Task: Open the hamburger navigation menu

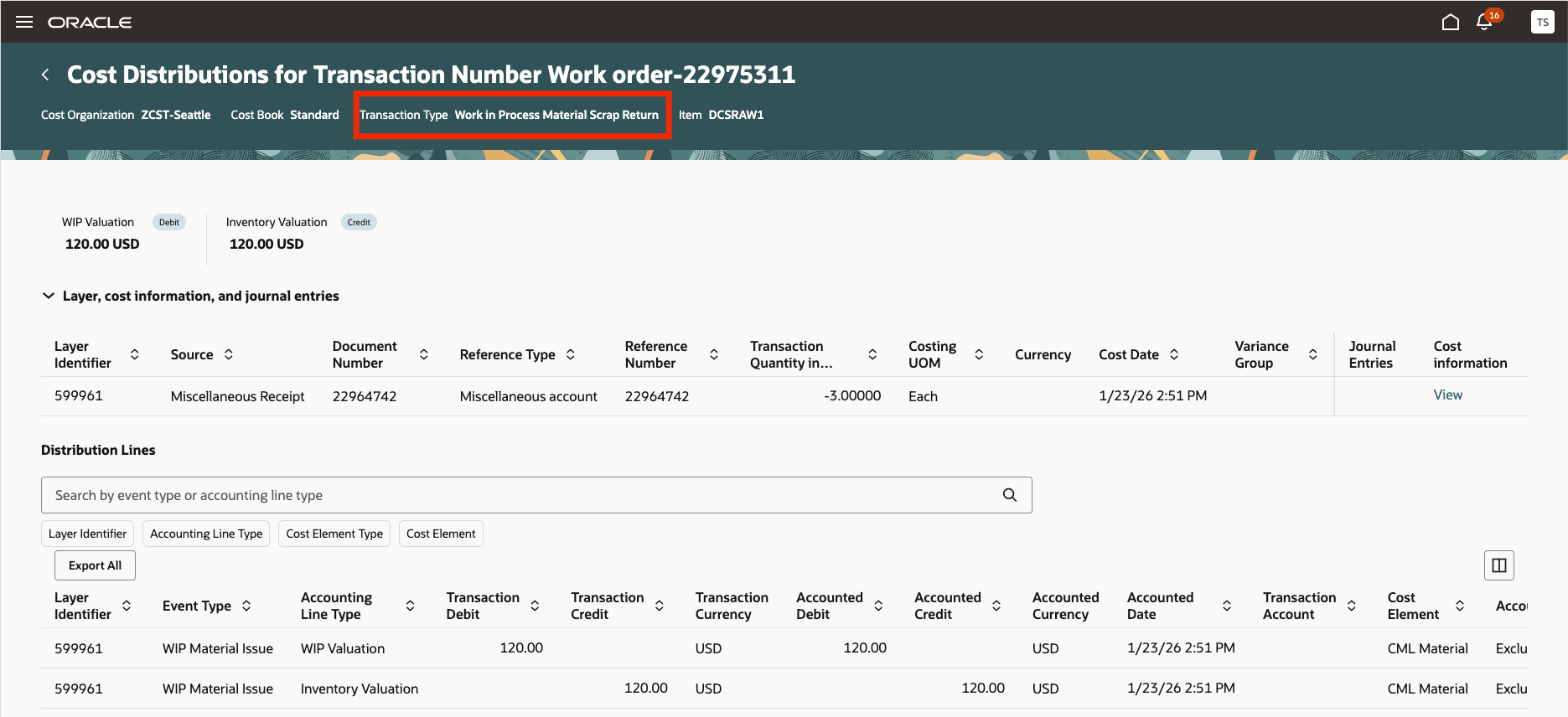Action: coord(24,22)
